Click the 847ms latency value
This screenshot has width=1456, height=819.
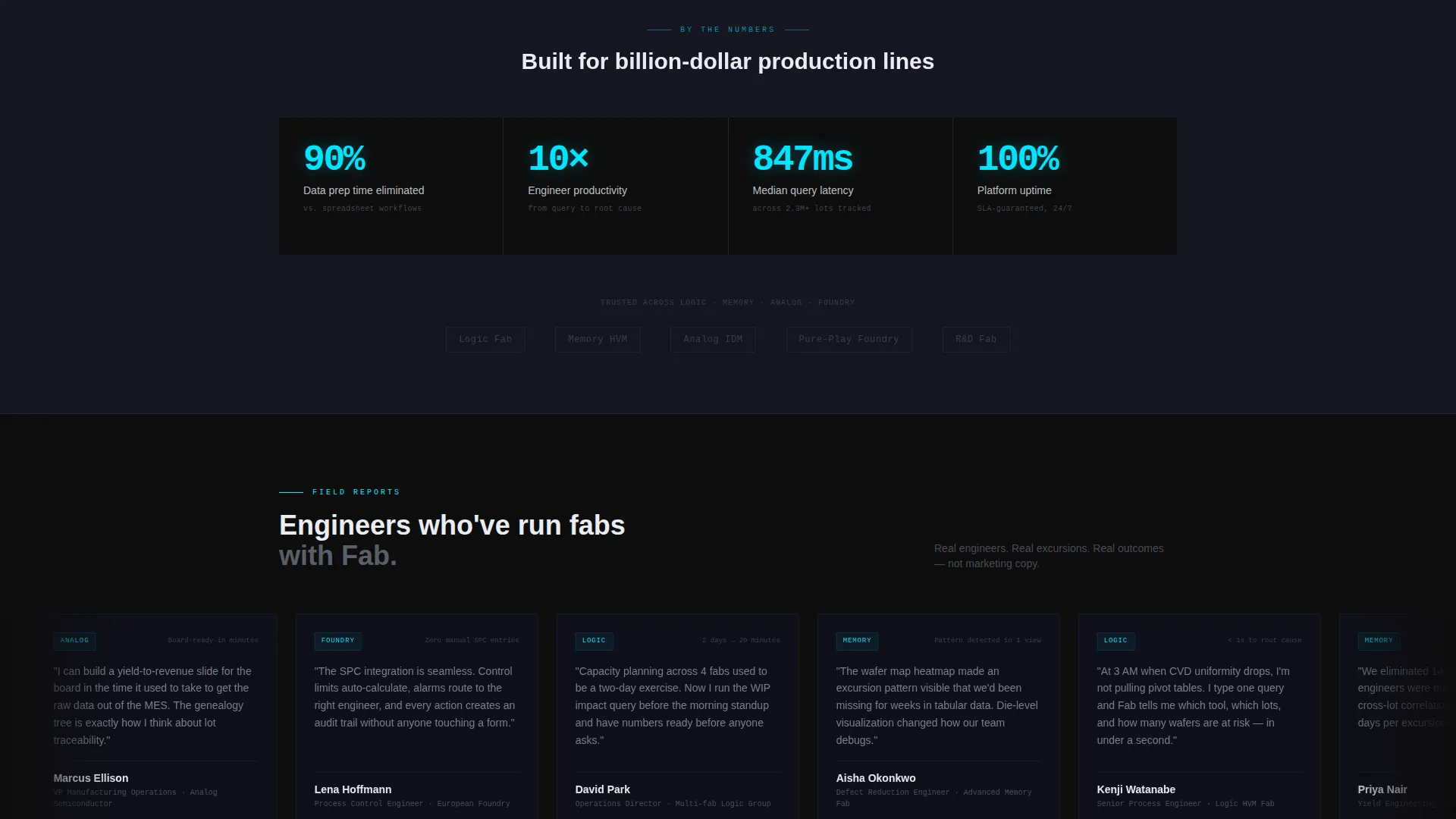tap(802, 158)
